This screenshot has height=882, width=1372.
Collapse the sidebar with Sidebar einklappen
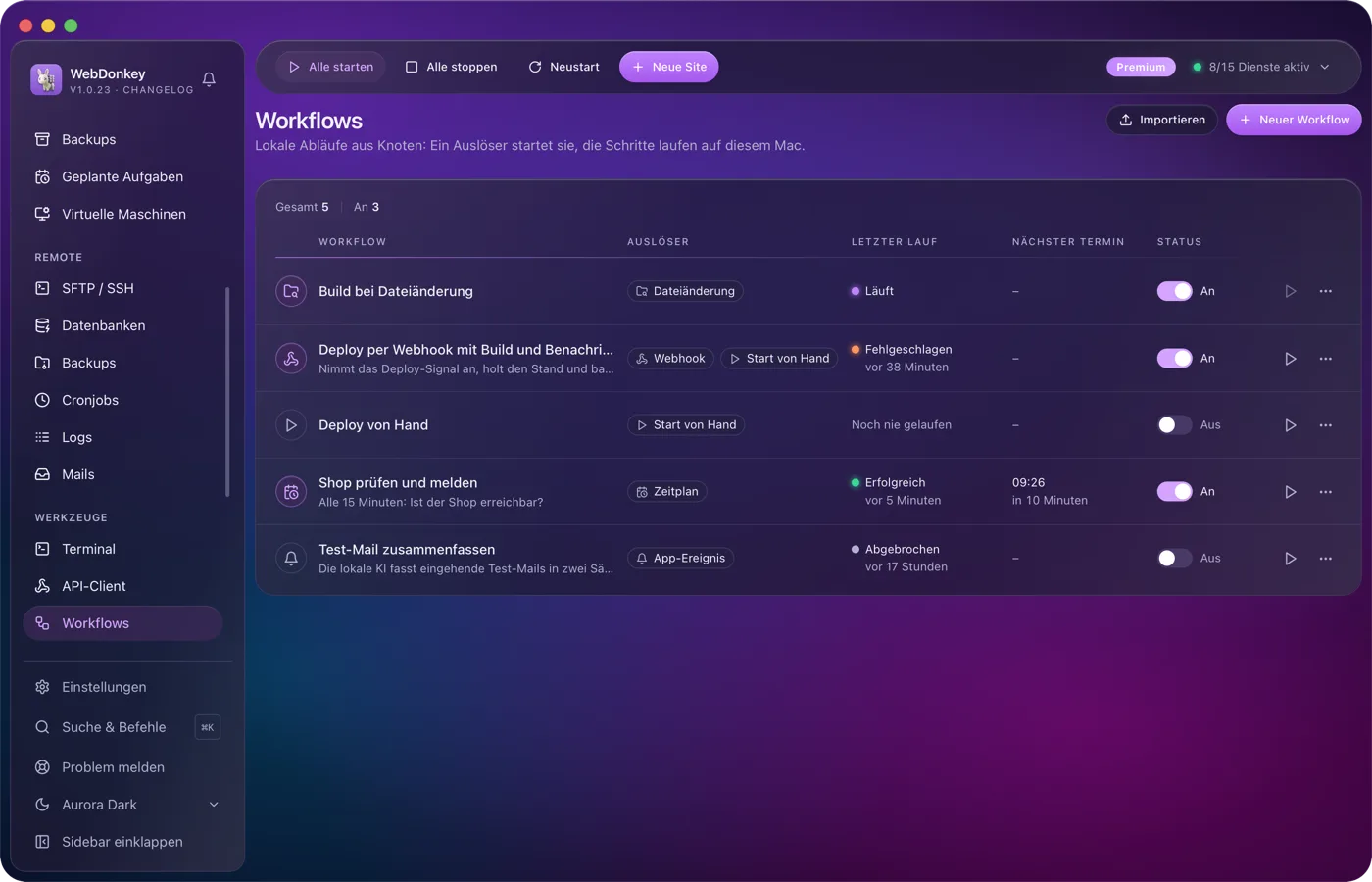pos(123,842)
